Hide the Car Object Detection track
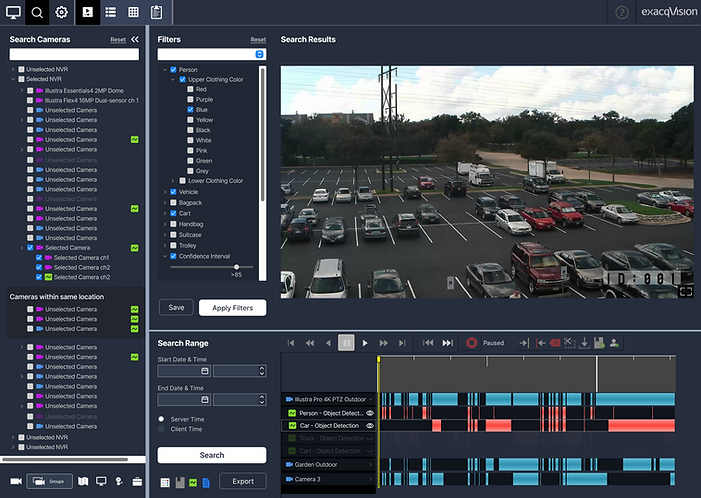This screenshot has height=498, width=701. pyautogui.click(x=370, y=426)
